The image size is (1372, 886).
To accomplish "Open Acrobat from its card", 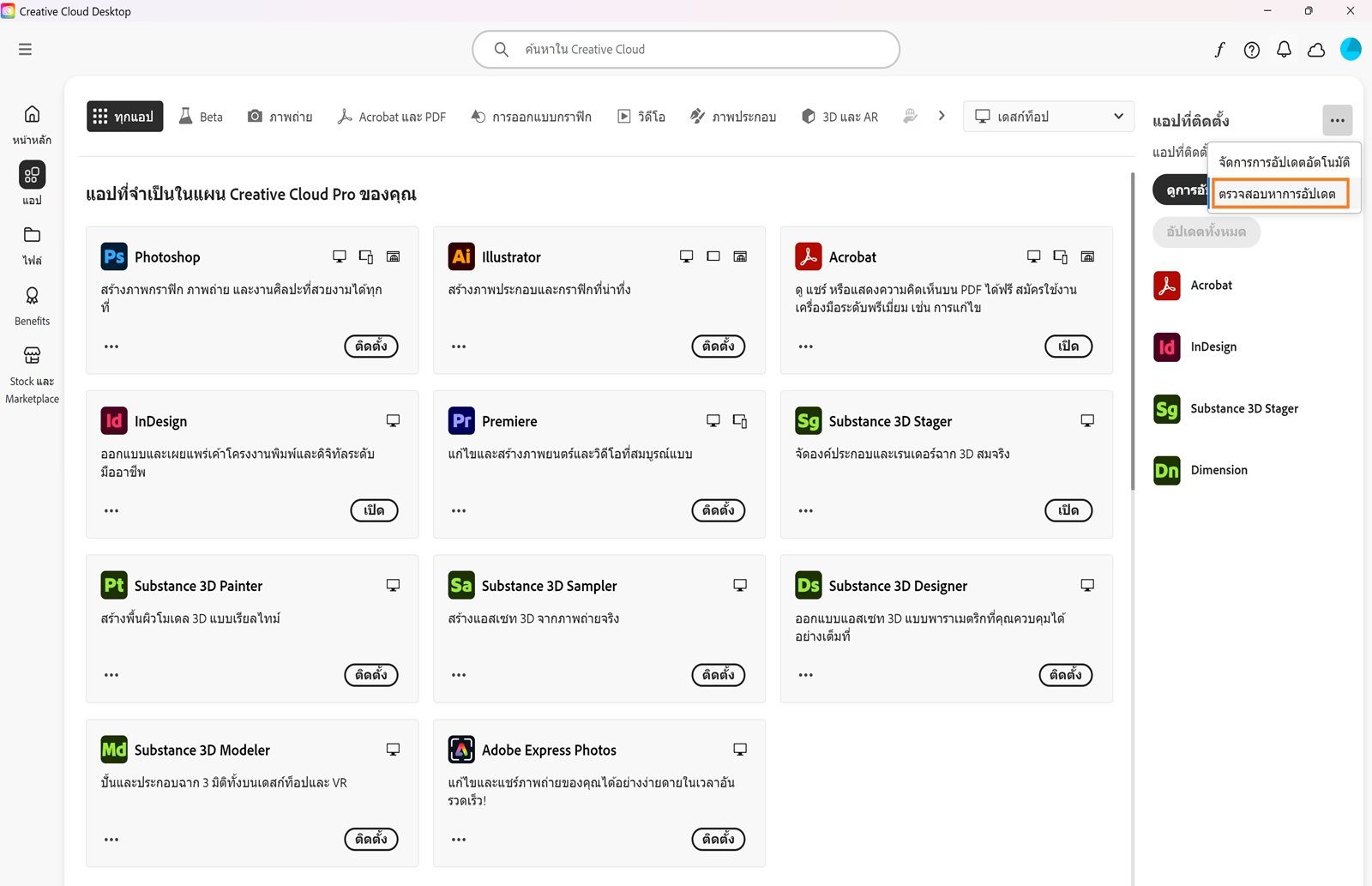I will [x=1068, y=347].
